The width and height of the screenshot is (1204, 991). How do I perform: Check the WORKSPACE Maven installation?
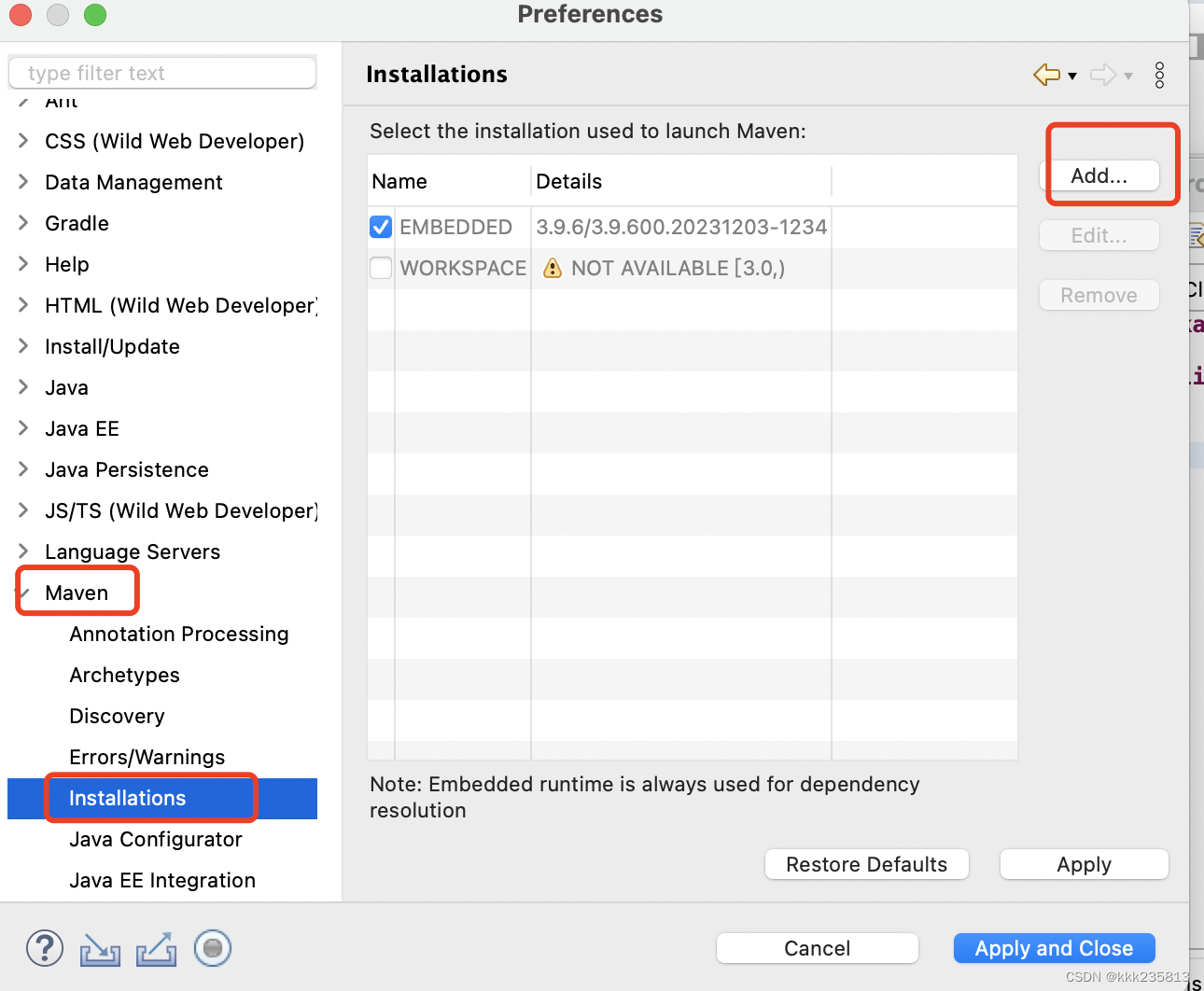coord(380,268)
